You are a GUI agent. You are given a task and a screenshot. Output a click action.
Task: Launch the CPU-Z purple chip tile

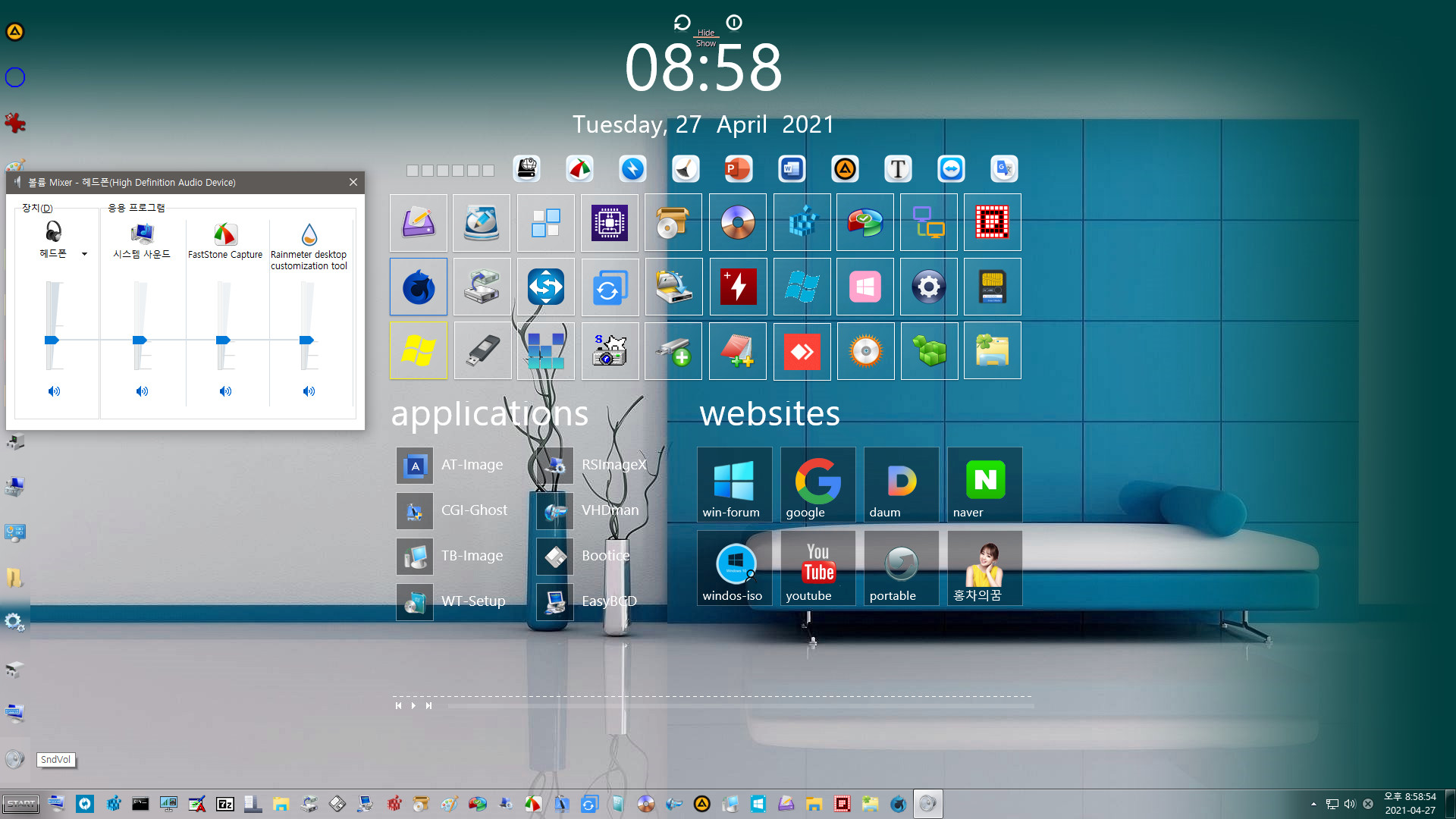point(610,222)
